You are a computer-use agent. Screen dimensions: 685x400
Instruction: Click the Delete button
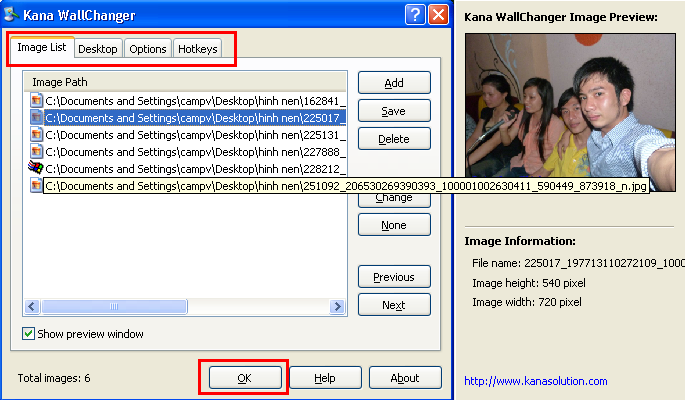[394, 139]
